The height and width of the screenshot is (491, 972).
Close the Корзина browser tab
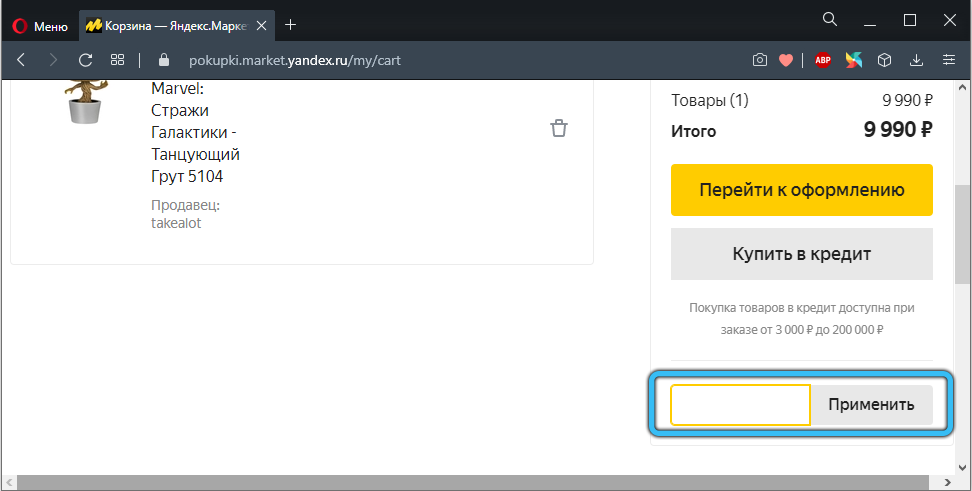click(x=262, y=26)
